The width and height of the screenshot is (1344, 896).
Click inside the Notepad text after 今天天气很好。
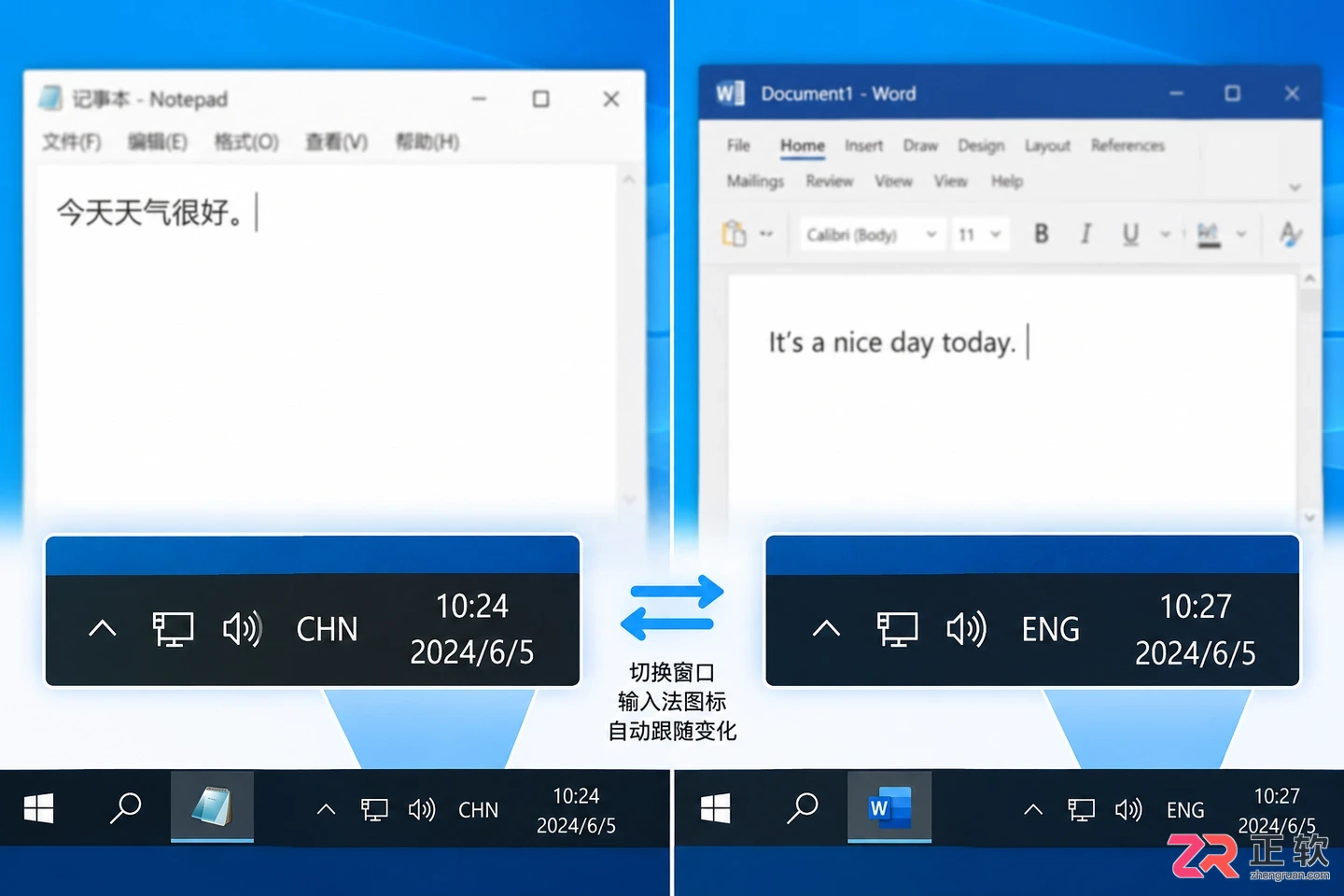tap(257, 213)
